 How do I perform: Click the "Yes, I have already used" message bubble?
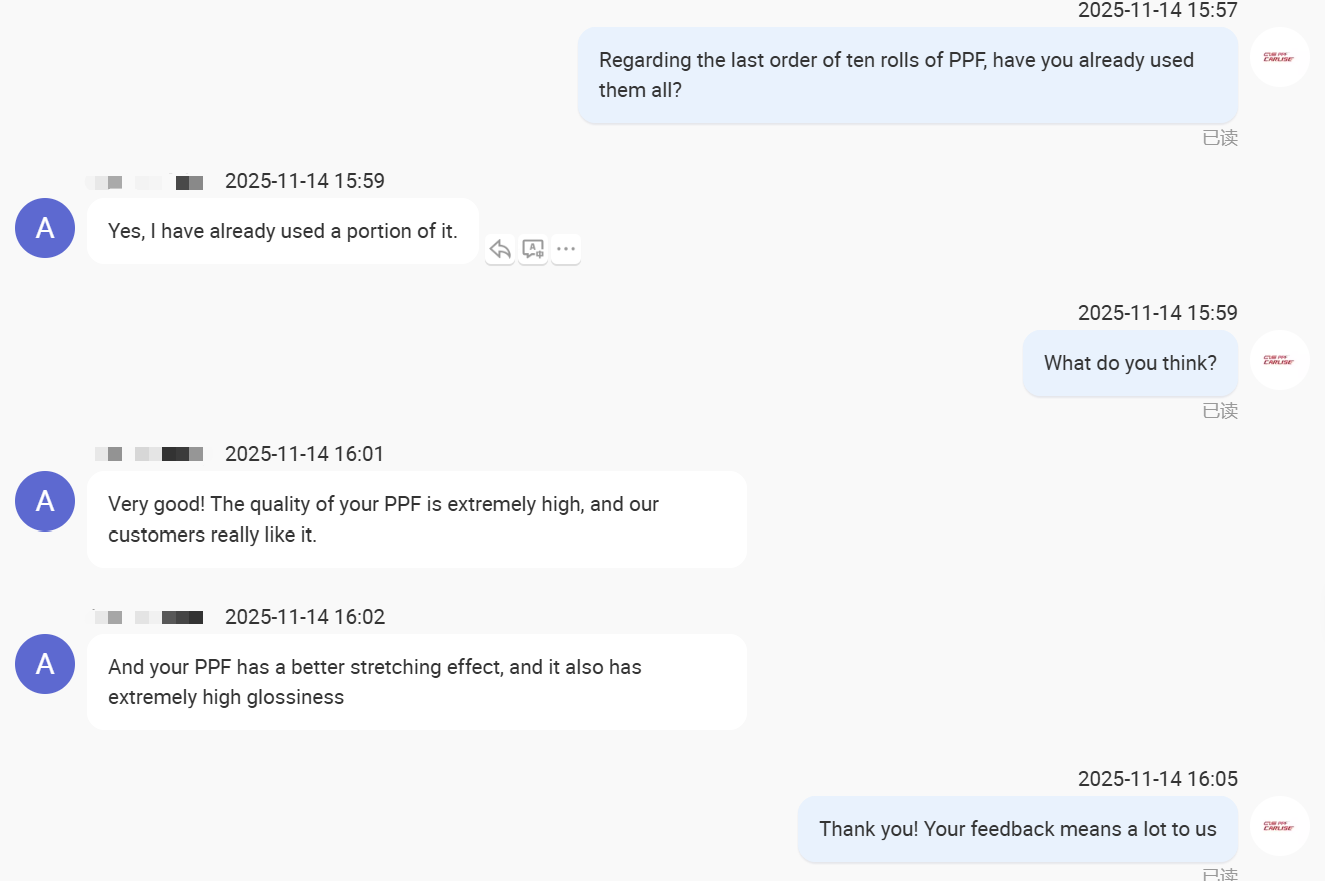pos(282,231)
